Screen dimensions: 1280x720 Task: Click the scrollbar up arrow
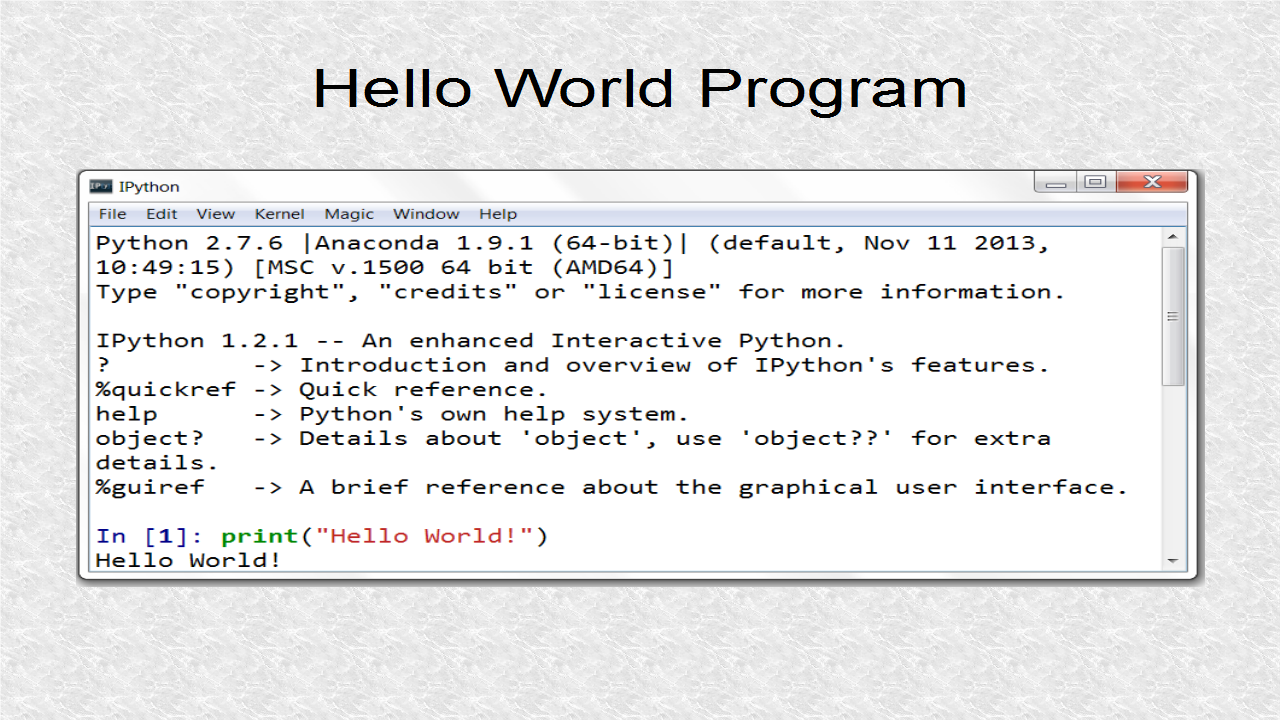1171,237
